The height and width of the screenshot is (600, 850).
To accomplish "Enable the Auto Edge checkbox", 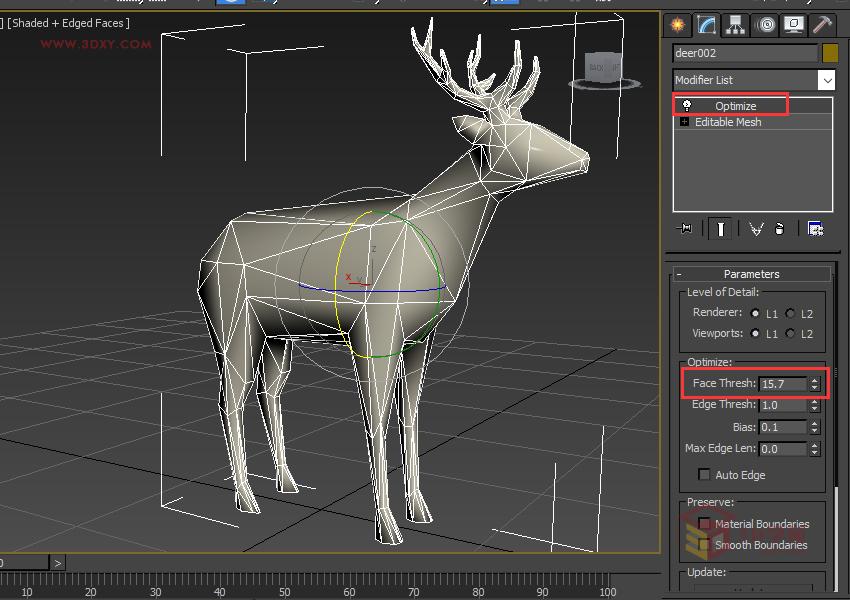I will 704,474.
